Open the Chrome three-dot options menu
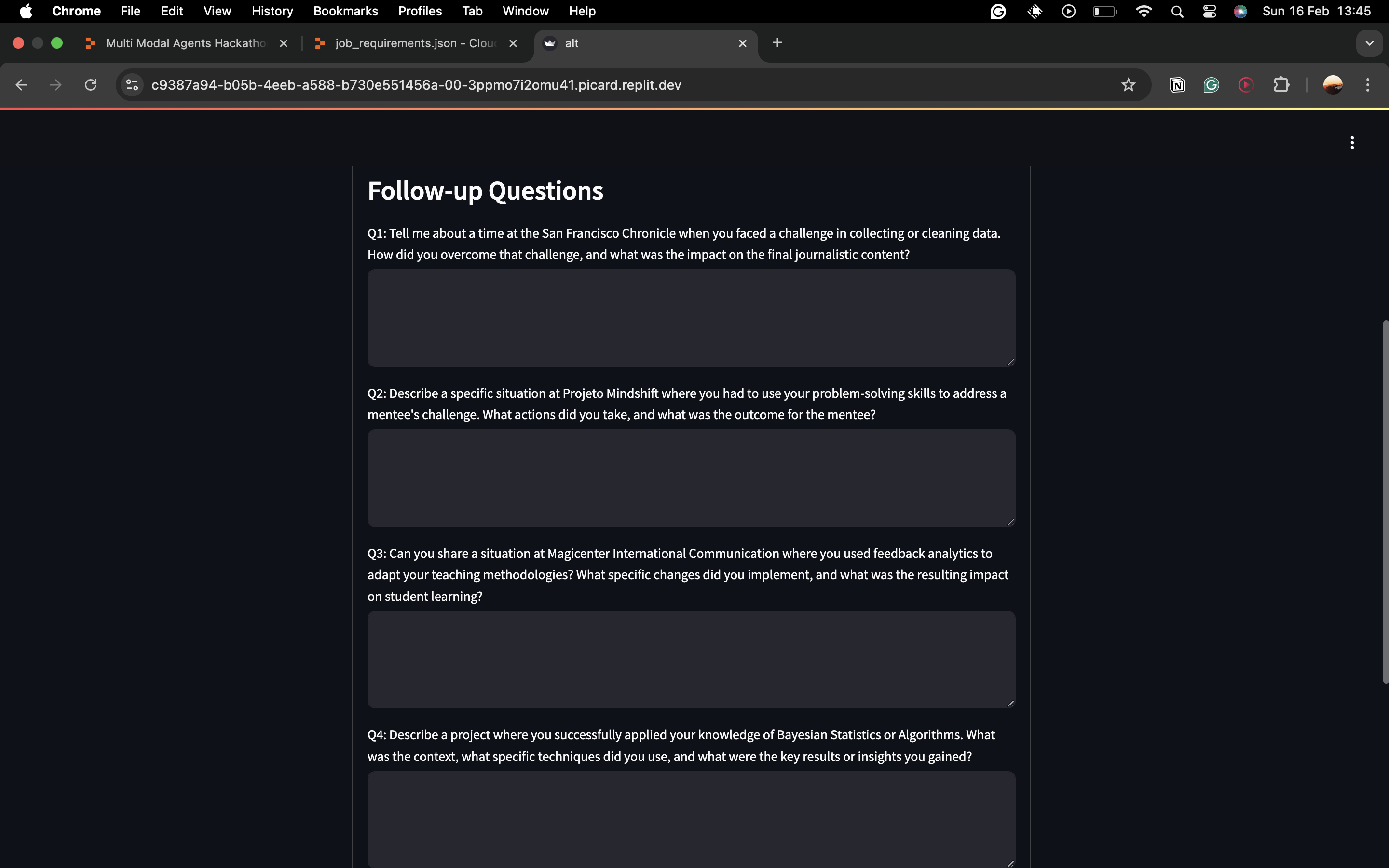Viewport: 1389px width, 868px height. 1367,85
